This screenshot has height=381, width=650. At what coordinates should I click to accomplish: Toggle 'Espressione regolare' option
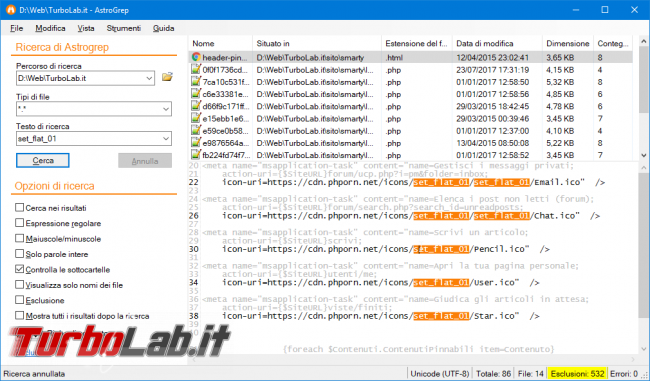19,223
